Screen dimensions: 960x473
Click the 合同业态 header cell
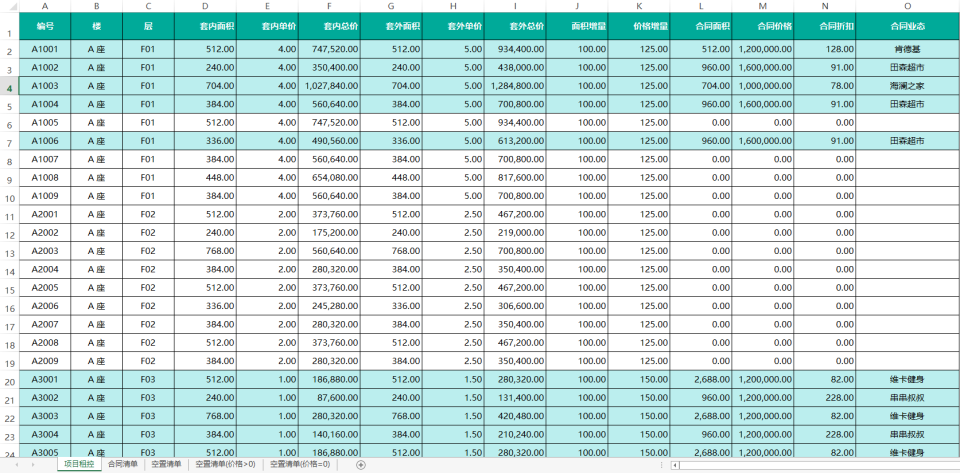point(907,25)
